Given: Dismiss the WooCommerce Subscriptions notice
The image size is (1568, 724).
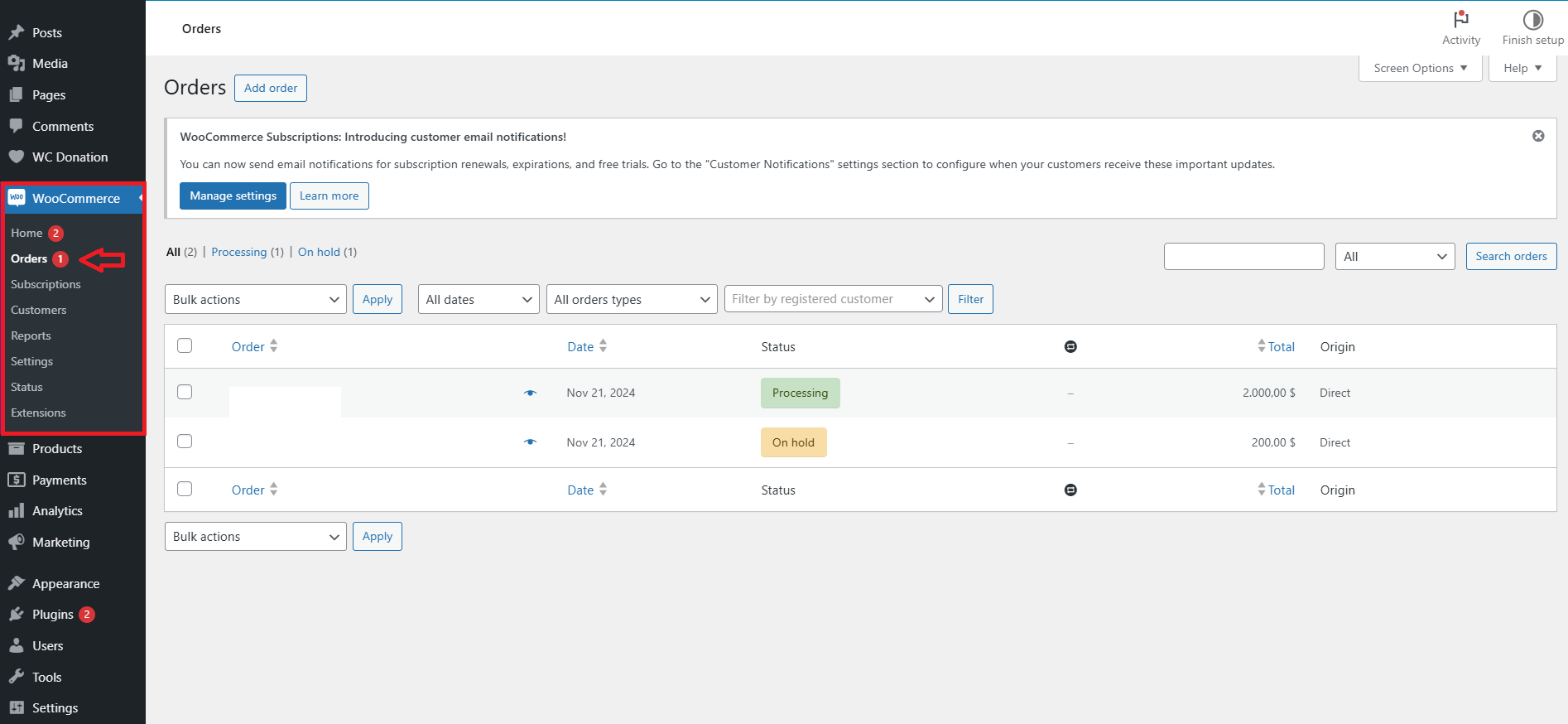Looking at the screenshot, I should 1538,136.
